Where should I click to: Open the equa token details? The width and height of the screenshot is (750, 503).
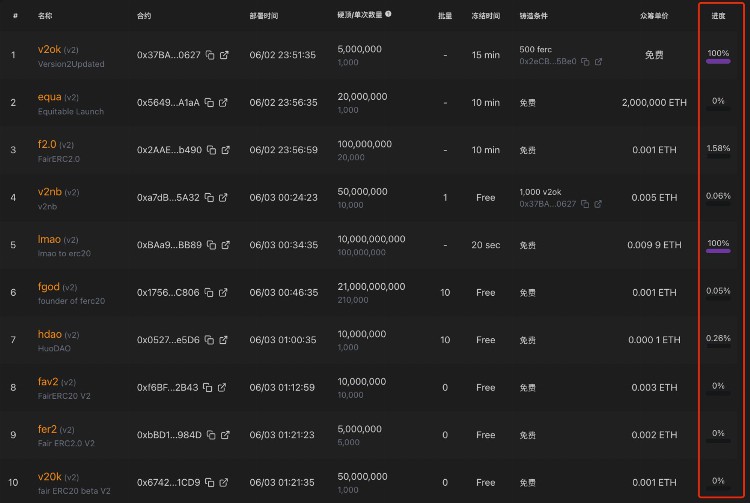pyautogui.click(x=49, y=97)
